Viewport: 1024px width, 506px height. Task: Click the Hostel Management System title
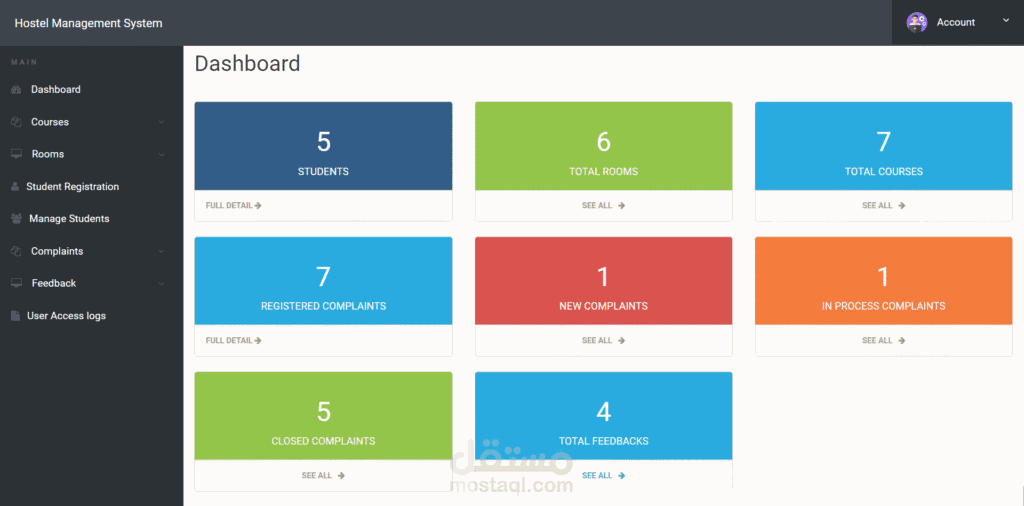click(88, 24)
